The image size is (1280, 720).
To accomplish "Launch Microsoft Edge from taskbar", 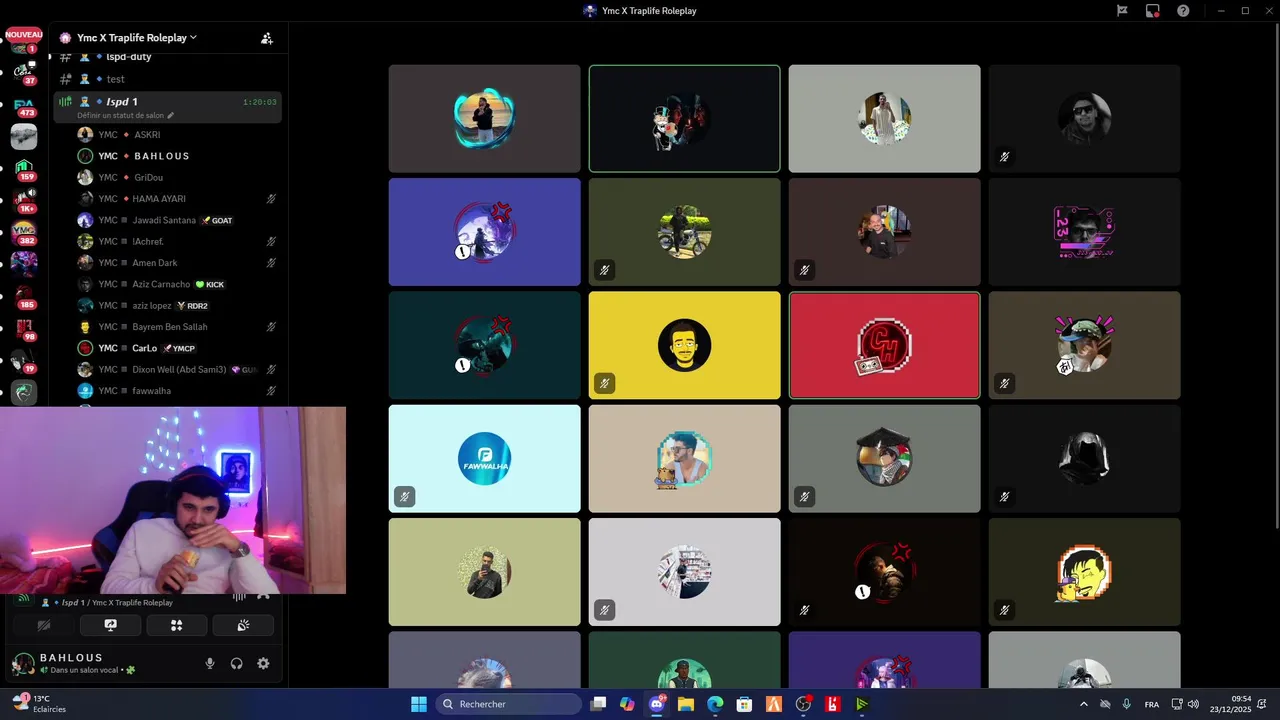I will tap(715, 704).
